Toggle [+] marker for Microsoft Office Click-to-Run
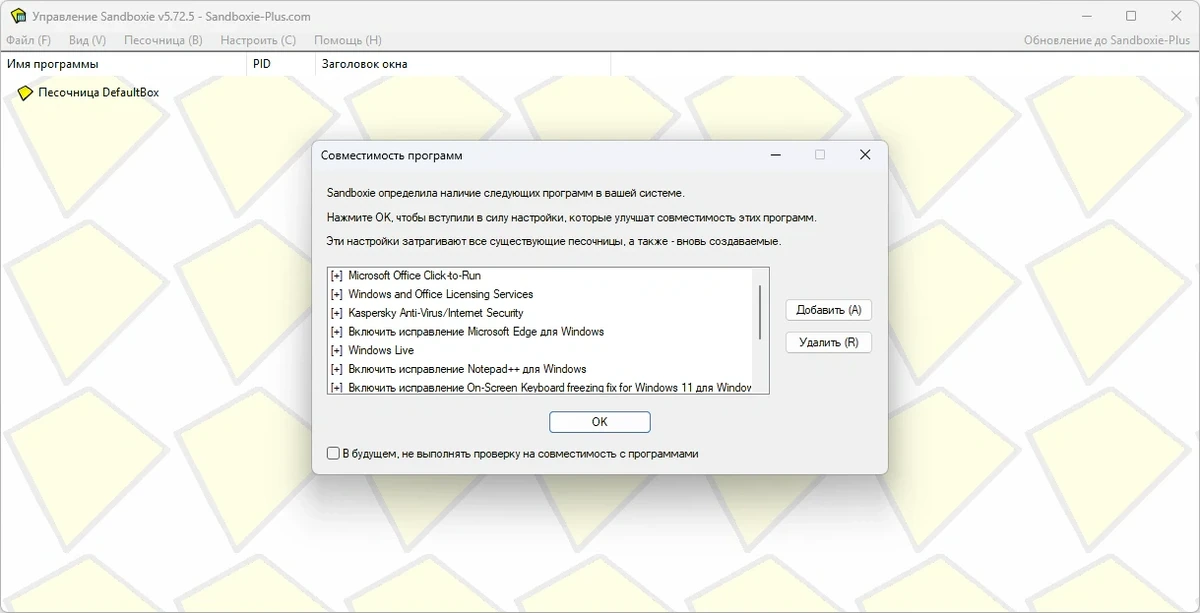Screen dimensions: 1200x613 [x=336, y=275]
